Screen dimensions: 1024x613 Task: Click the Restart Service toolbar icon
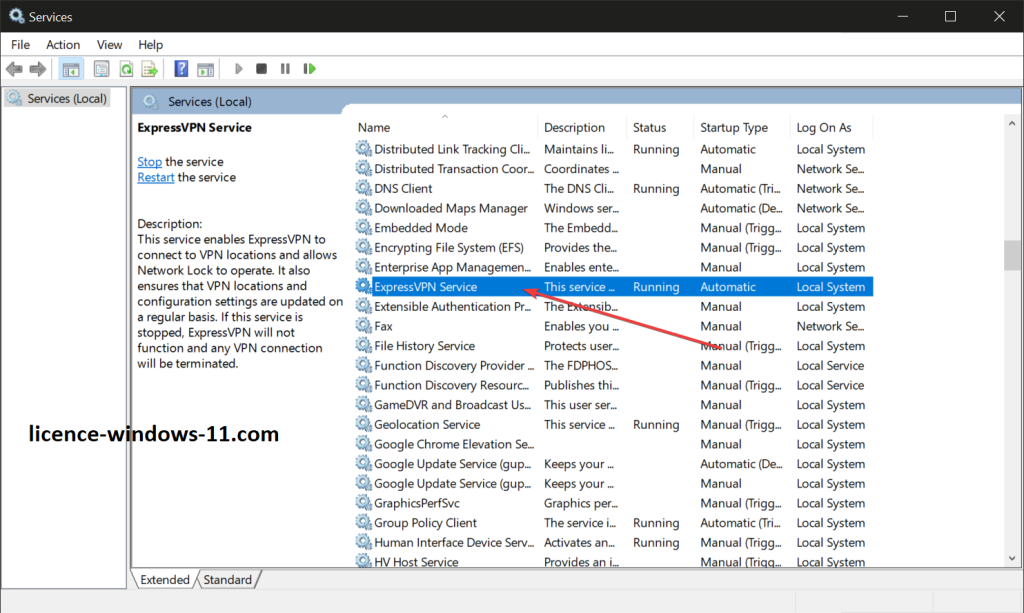point(310,69)
